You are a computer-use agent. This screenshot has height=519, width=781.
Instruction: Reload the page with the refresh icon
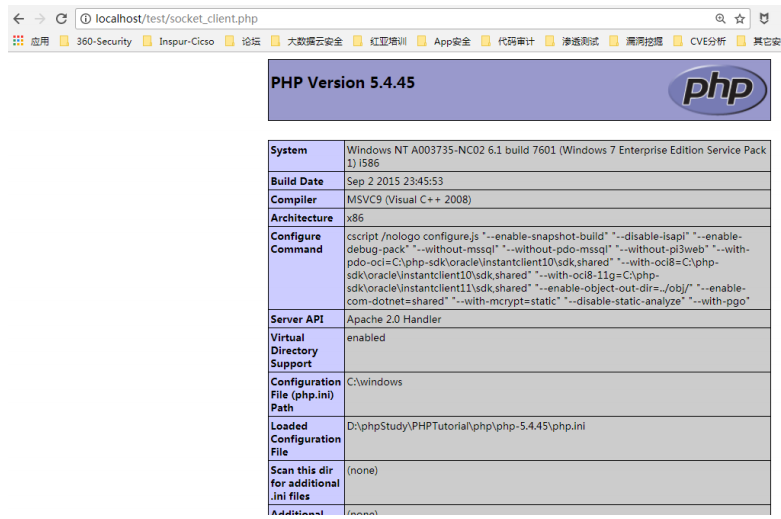coord(61,19)
